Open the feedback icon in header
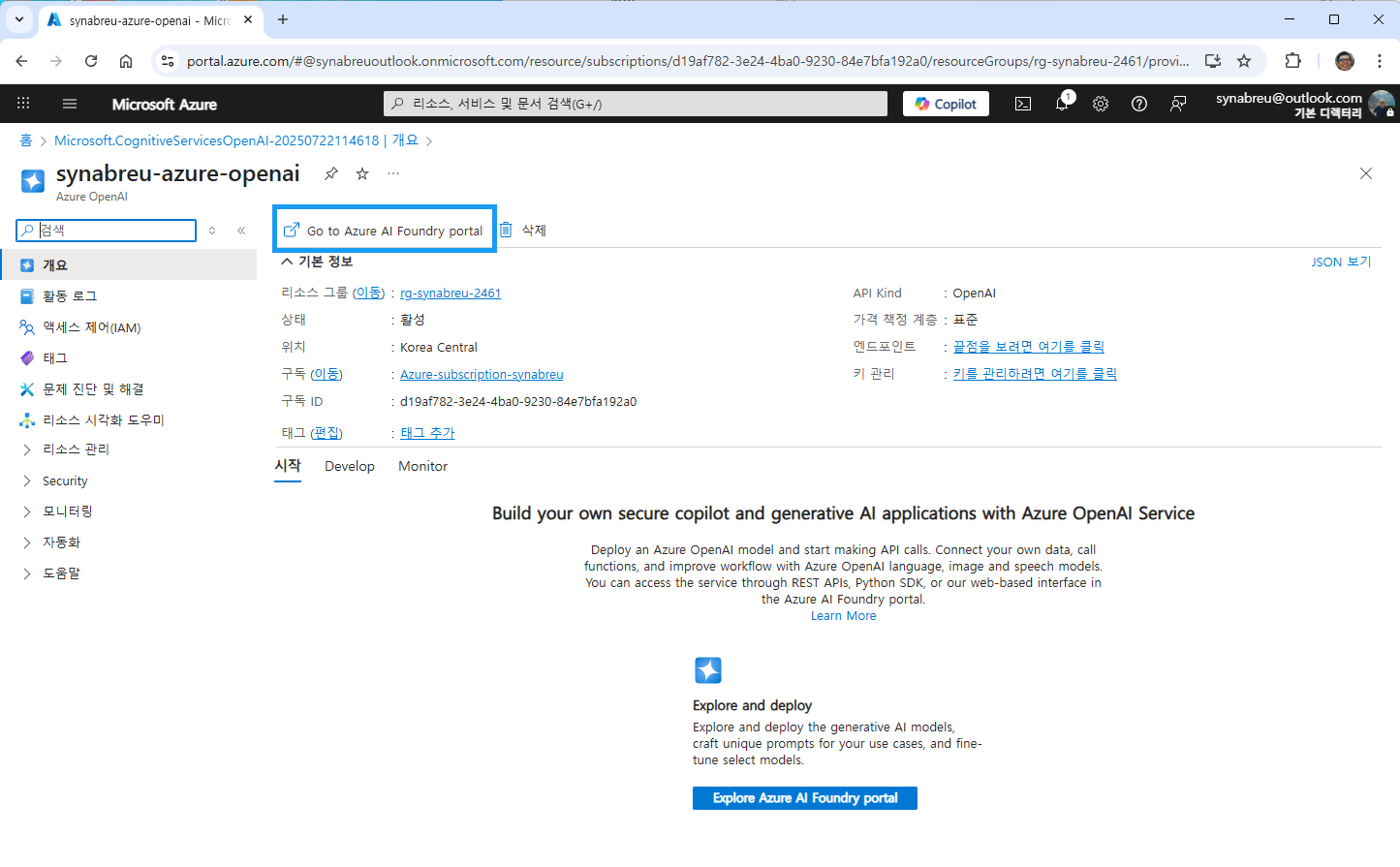The image size is (1400, 867). click(1178, 104)
